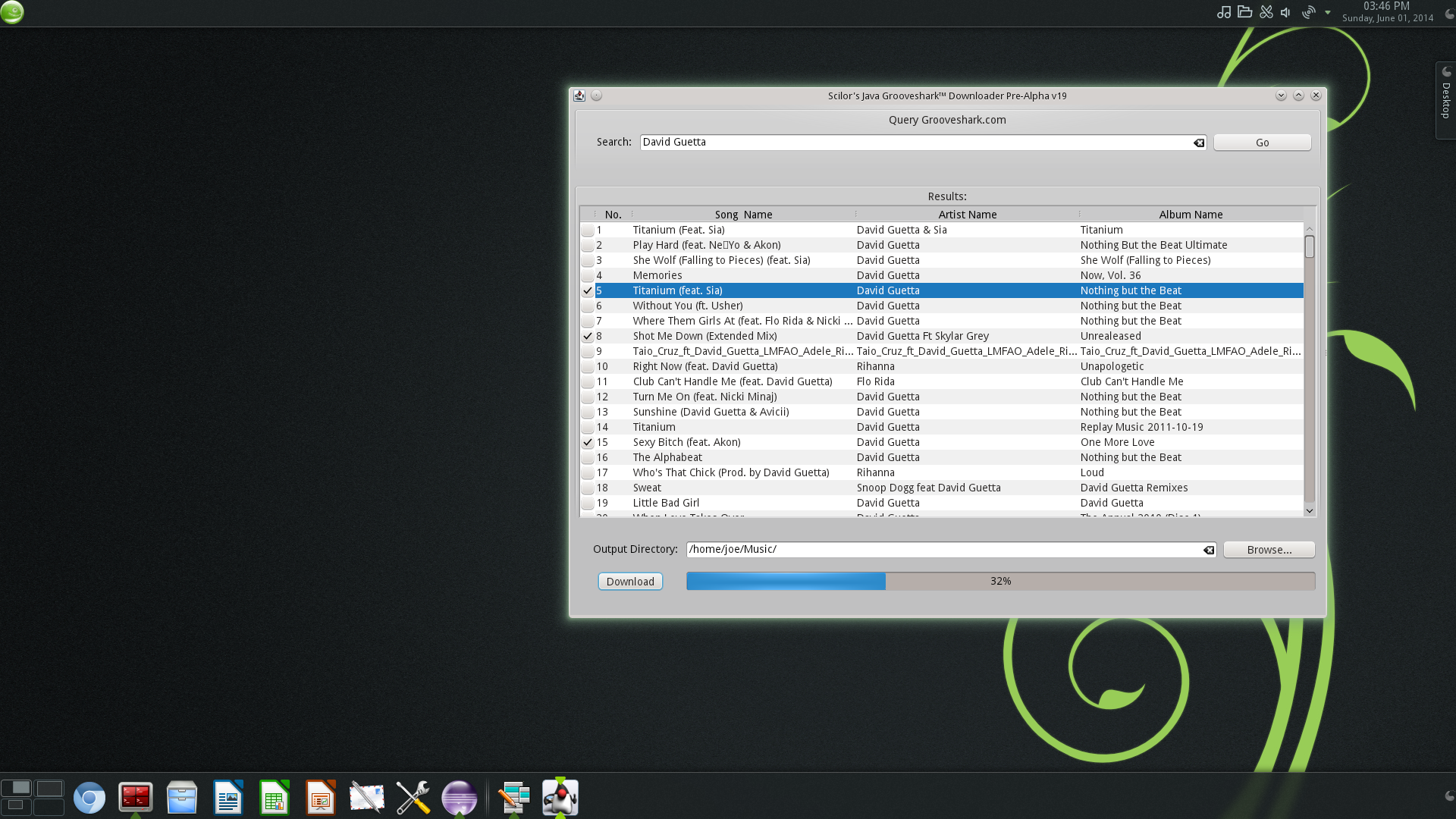Click the Go search button
This screenshot has height=819, width=1456.
(x=1262, y=143)
